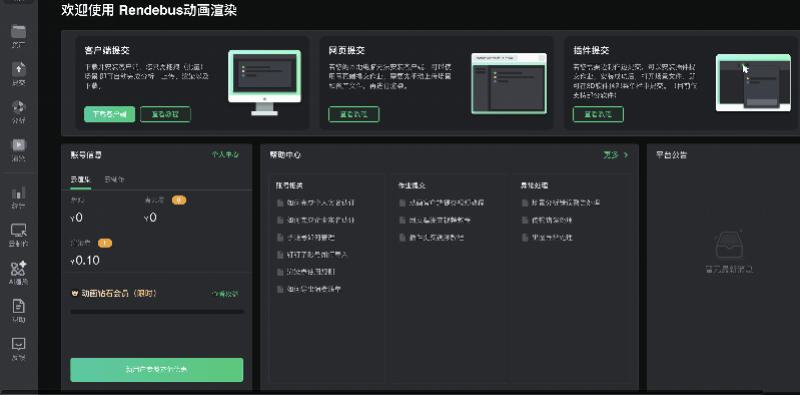Click the 欢迎使用 Rendebus动画渲染 page title

click(149, 10)
